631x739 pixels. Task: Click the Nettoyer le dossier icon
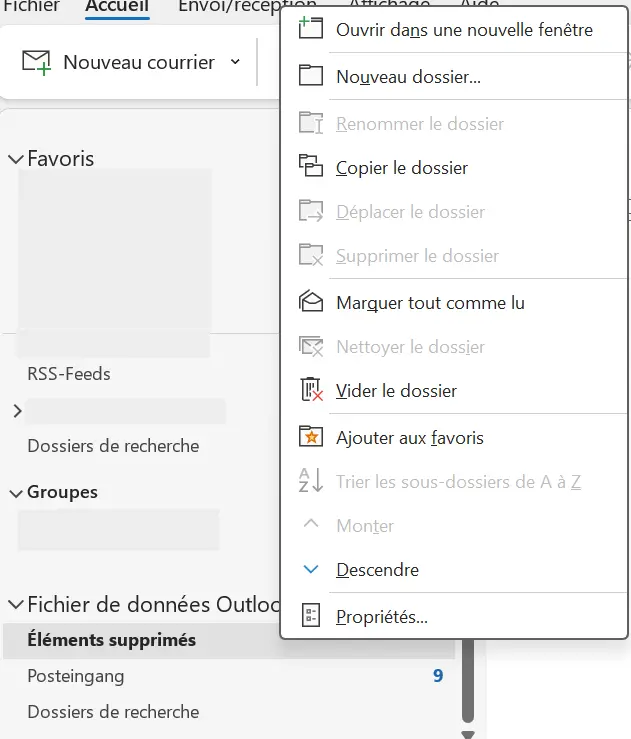click(311, 346)
